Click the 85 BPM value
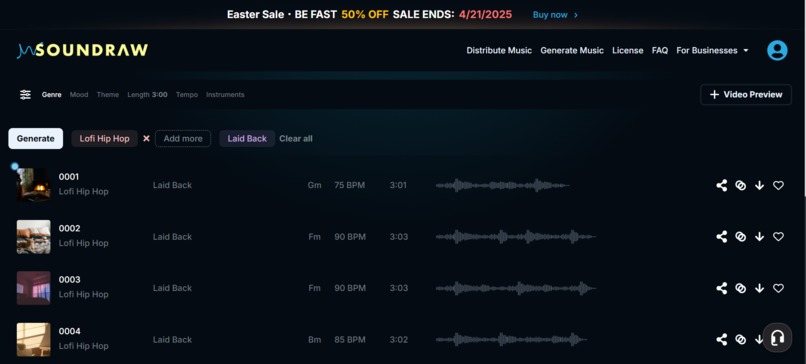 pos(350,339)
